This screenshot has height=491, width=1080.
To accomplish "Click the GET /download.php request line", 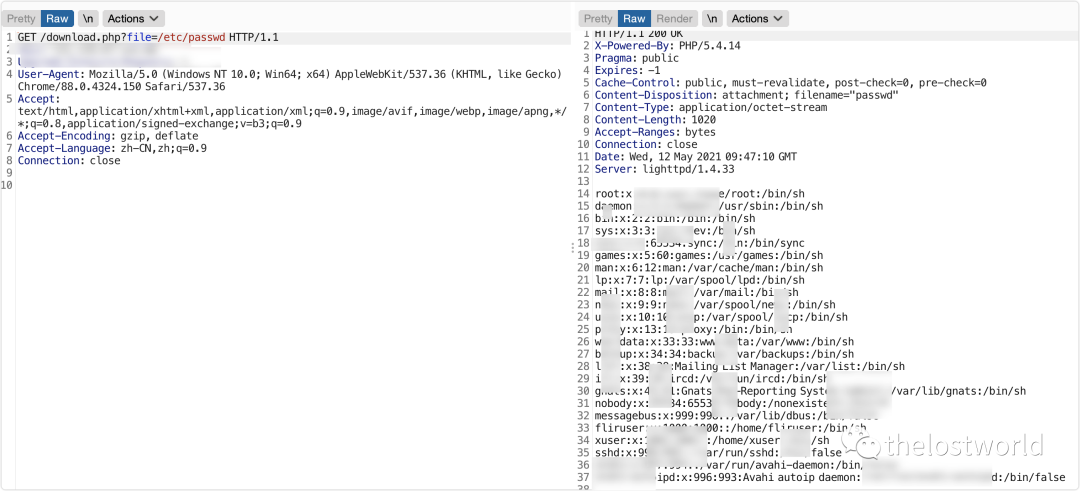I will click(x=148, y=37).
